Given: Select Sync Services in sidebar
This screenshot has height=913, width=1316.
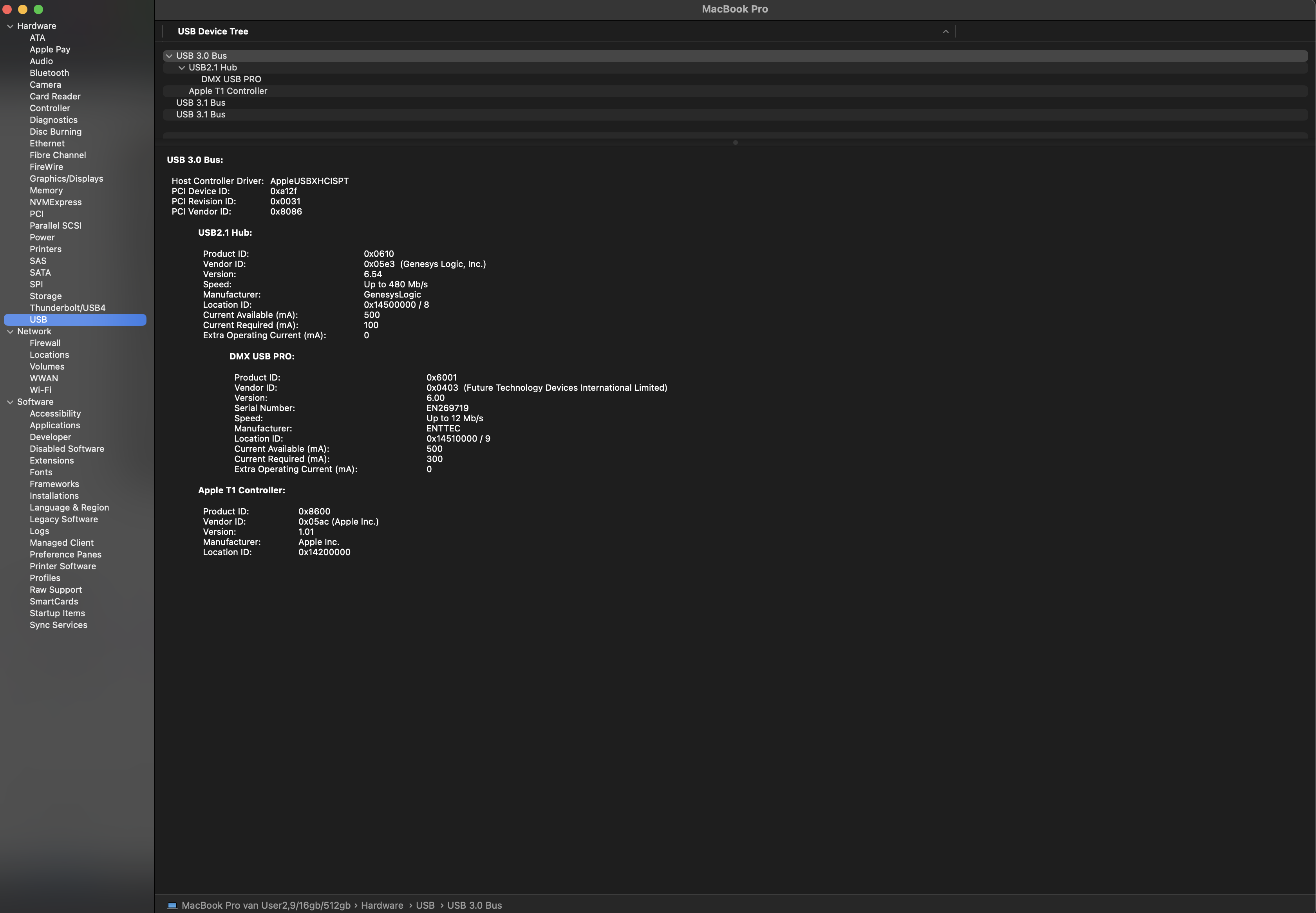Looking at the screenshot, I should [x=58, y=625].
